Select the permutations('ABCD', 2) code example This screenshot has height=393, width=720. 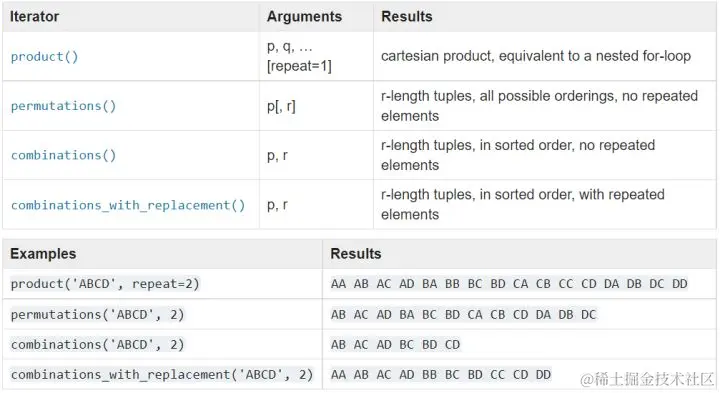pos(97,314)
